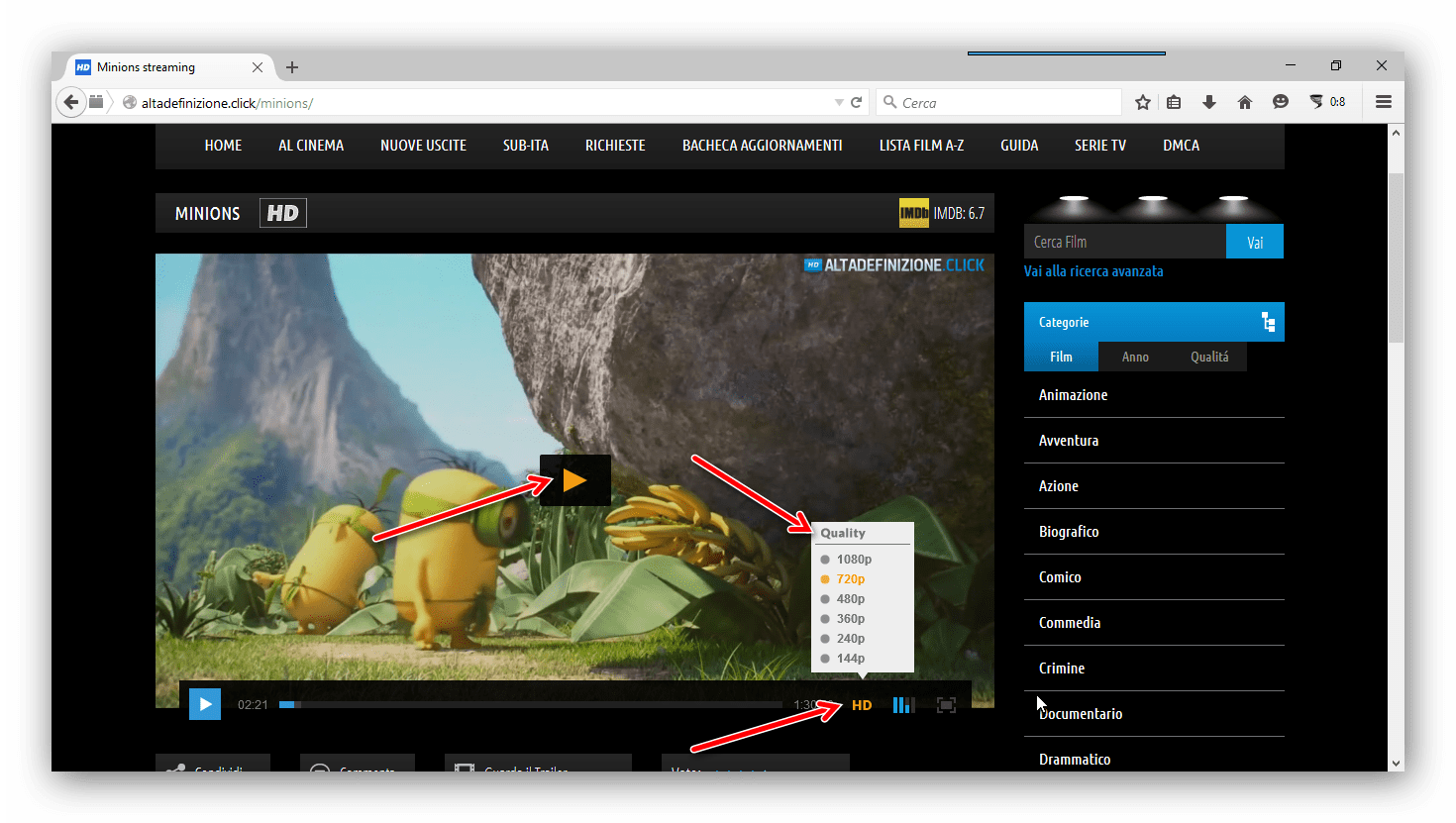Close the Minions streaming tab

tap(258, 67)
